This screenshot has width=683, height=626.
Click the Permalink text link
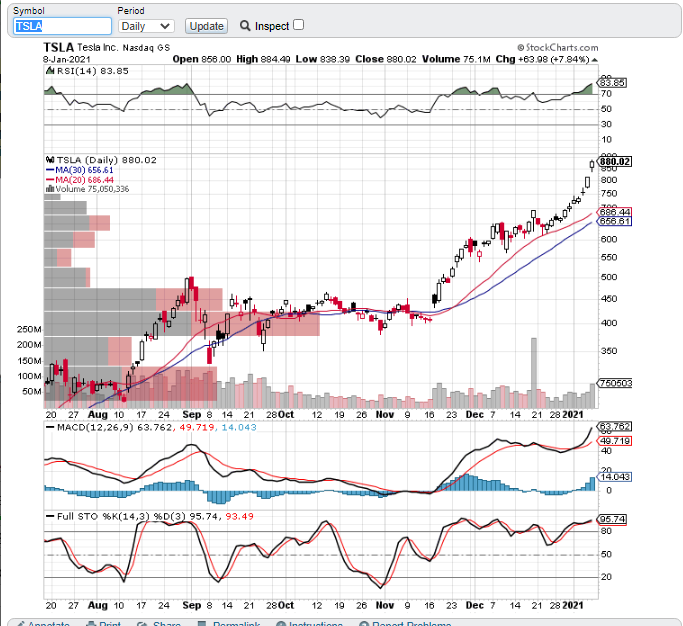point(233,624)
